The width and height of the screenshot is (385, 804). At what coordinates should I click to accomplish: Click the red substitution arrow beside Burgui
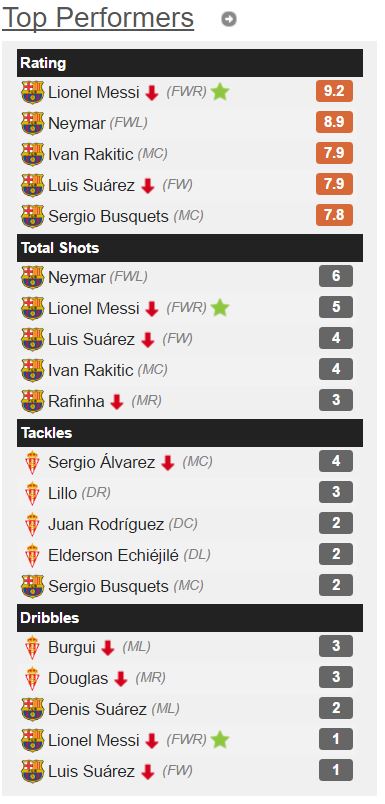(107, 648)
